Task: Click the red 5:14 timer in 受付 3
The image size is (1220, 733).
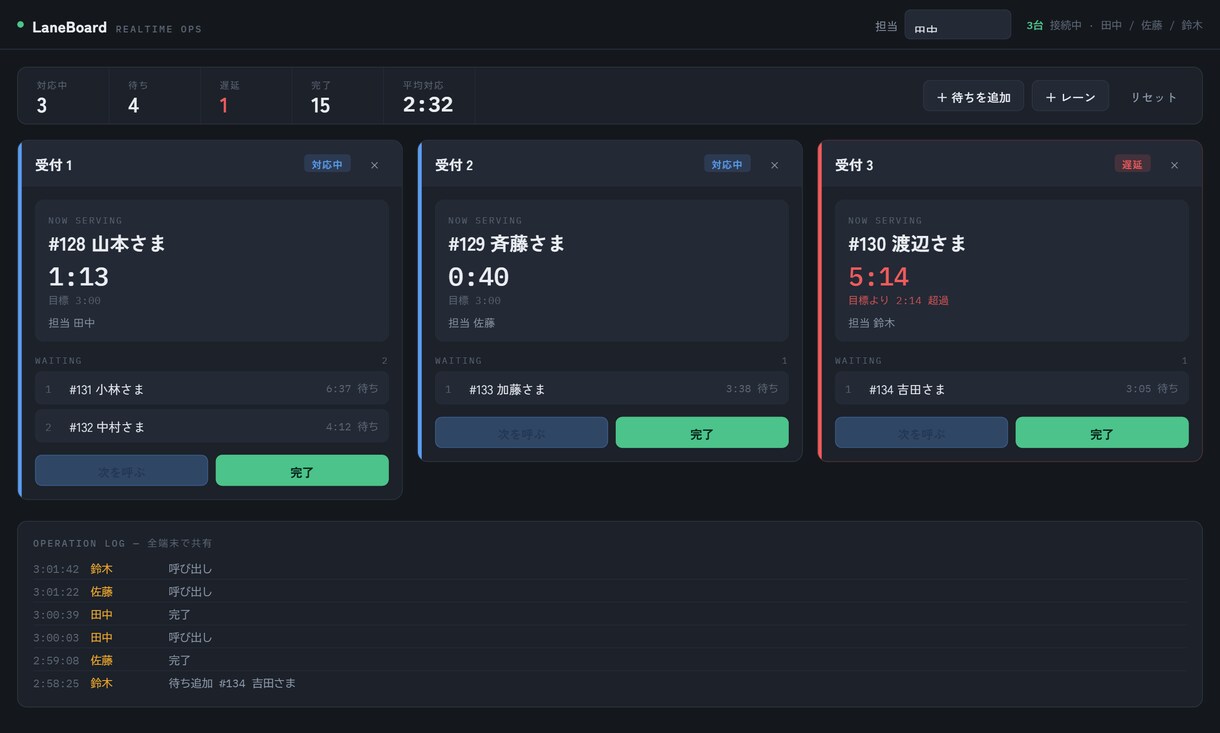Action: (879, 277)
